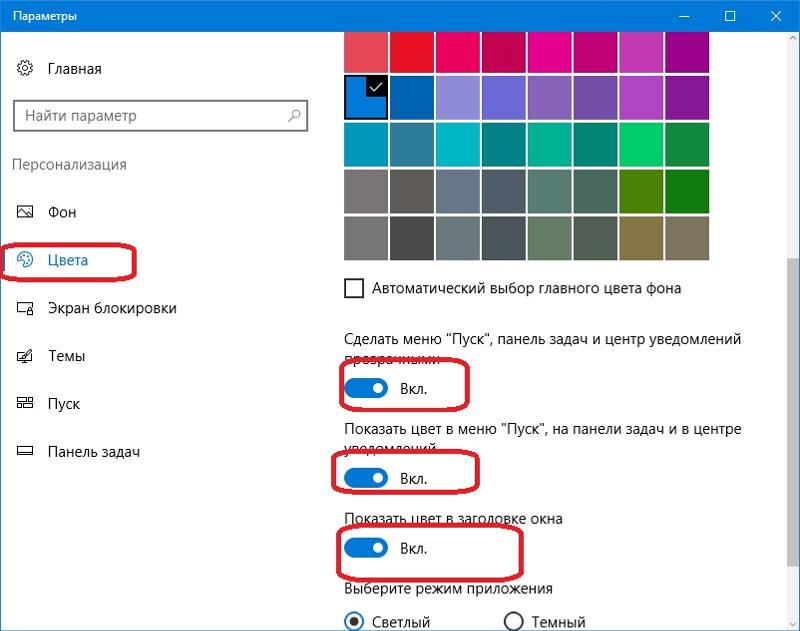This screenshot has width=800, height=631.
Task: Select the olive-gold swatch in bottom row
Action: (x=641, y=238)
